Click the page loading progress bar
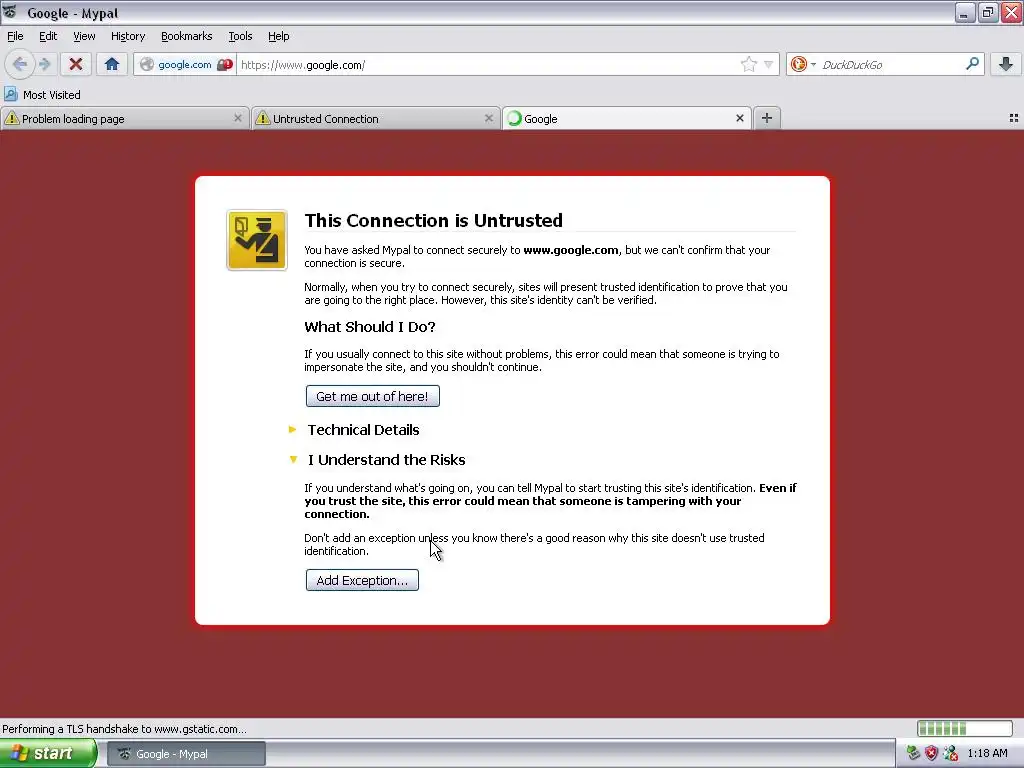Viewport: 1024px width, 768px height. tap(965, 728)
